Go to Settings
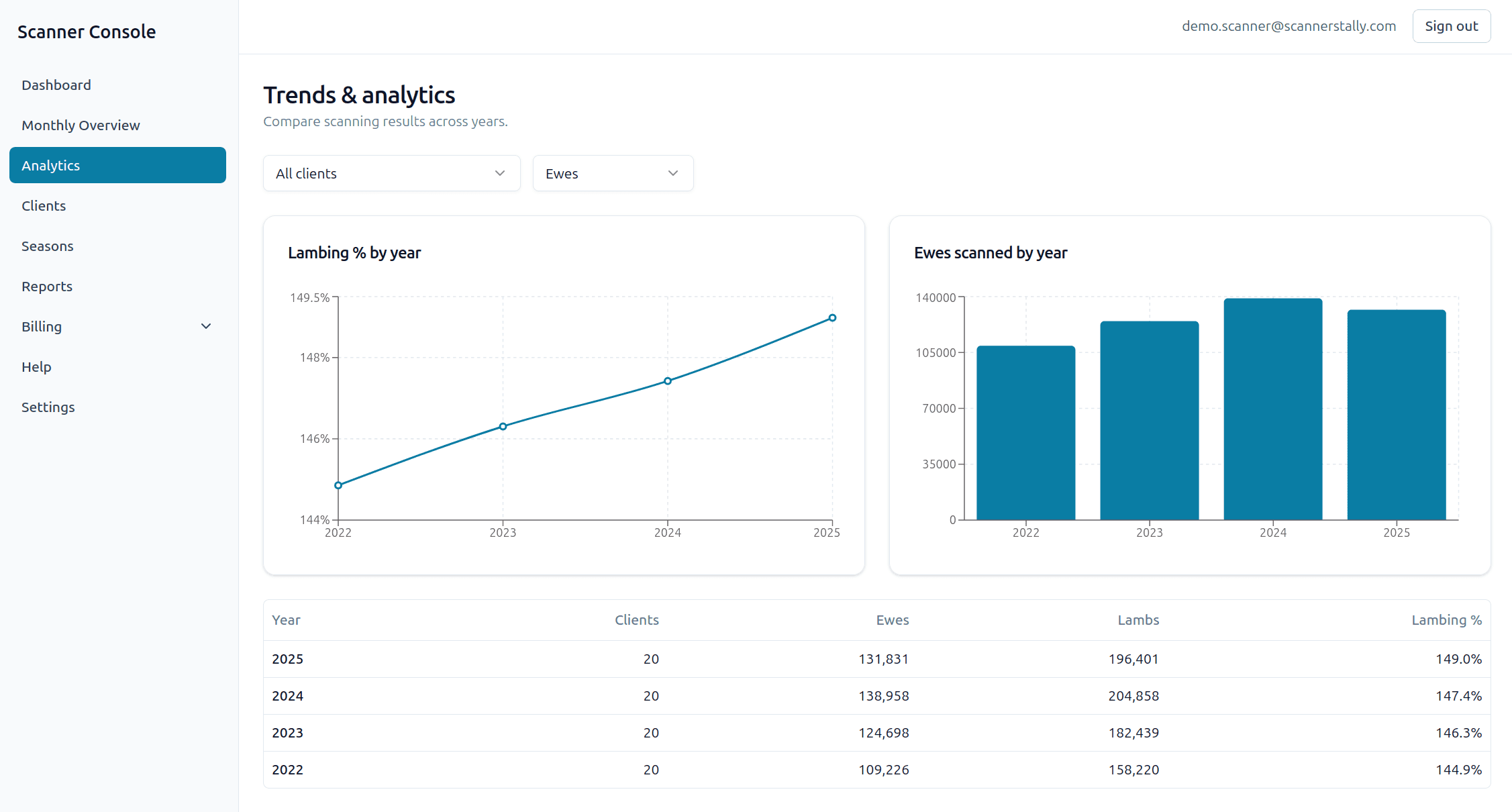 (x=117, y=407)
